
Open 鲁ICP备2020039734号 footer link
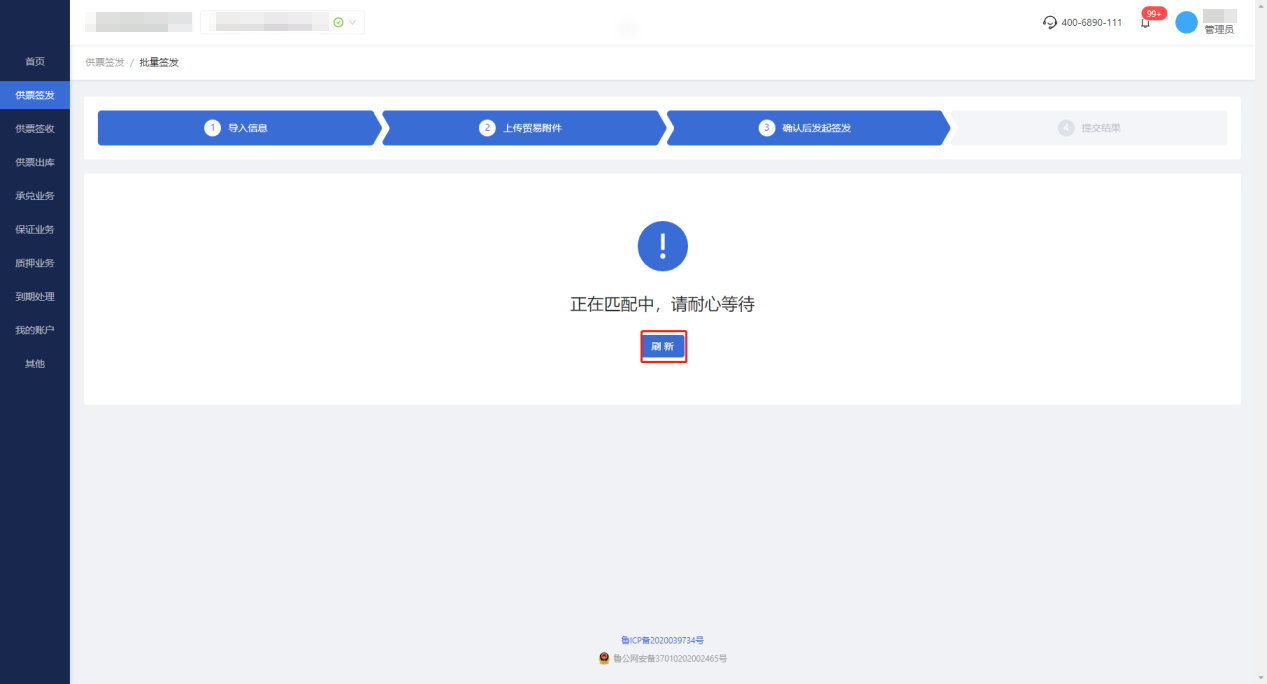[x=663, y=640]
